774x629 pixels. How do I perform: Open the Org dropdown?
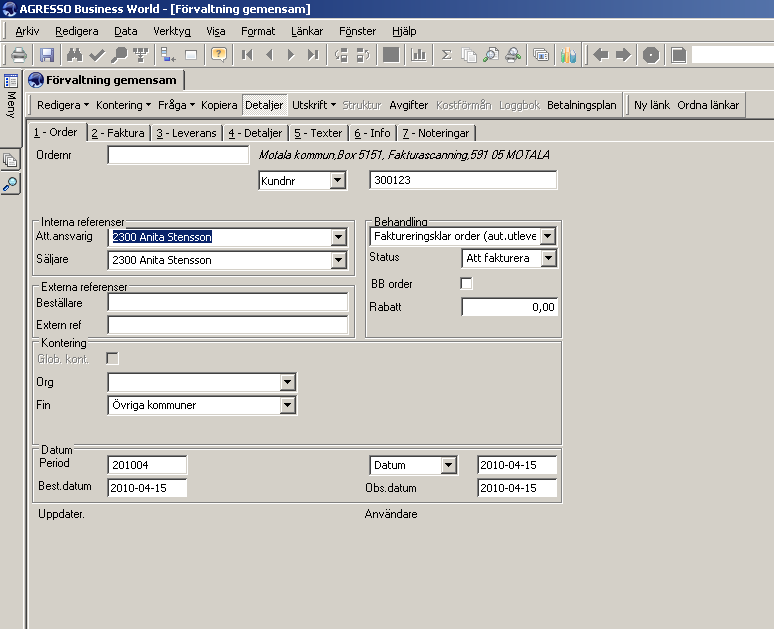[288, 382]
